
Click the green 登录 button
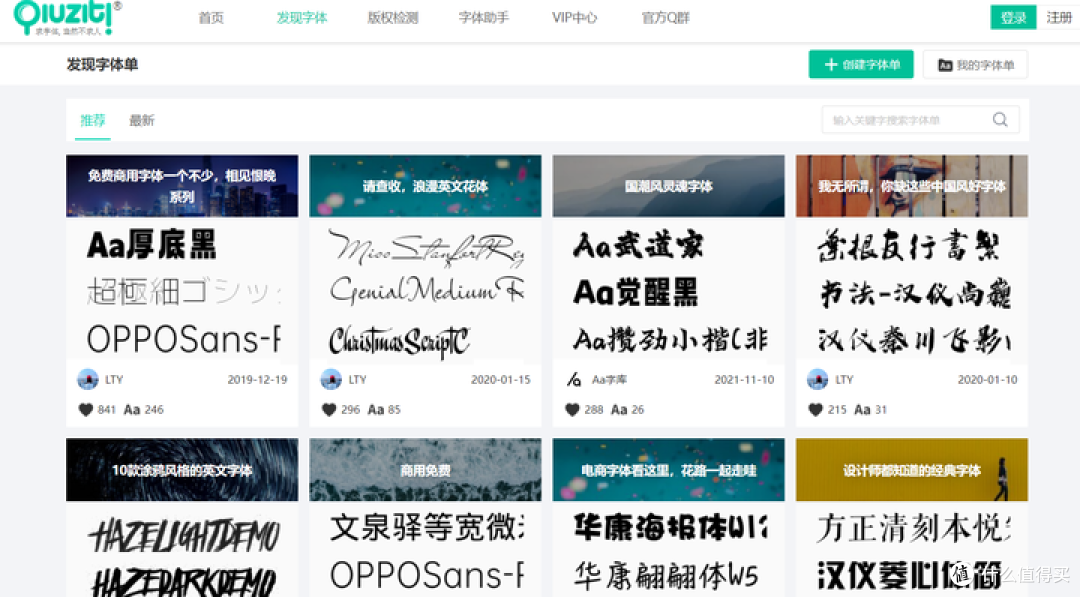(1013, 17)
